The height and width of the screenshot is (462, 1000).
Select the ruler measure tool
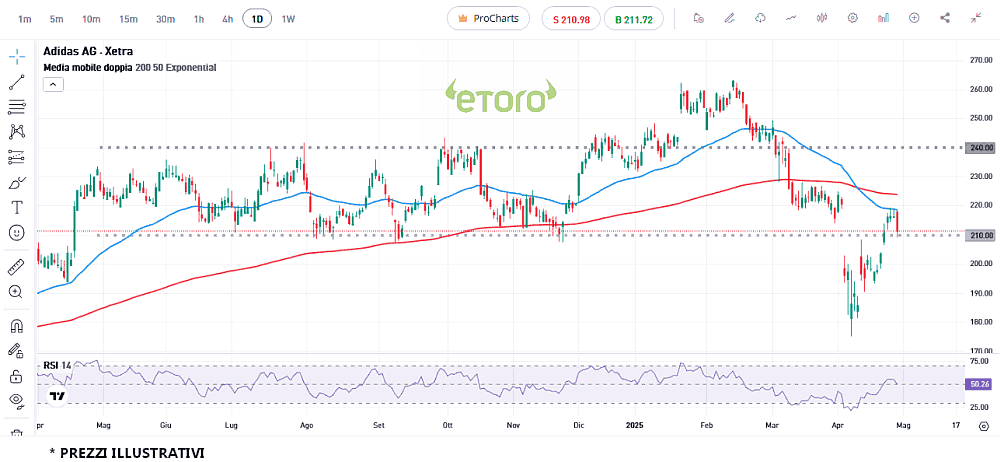tap(17, 266)
